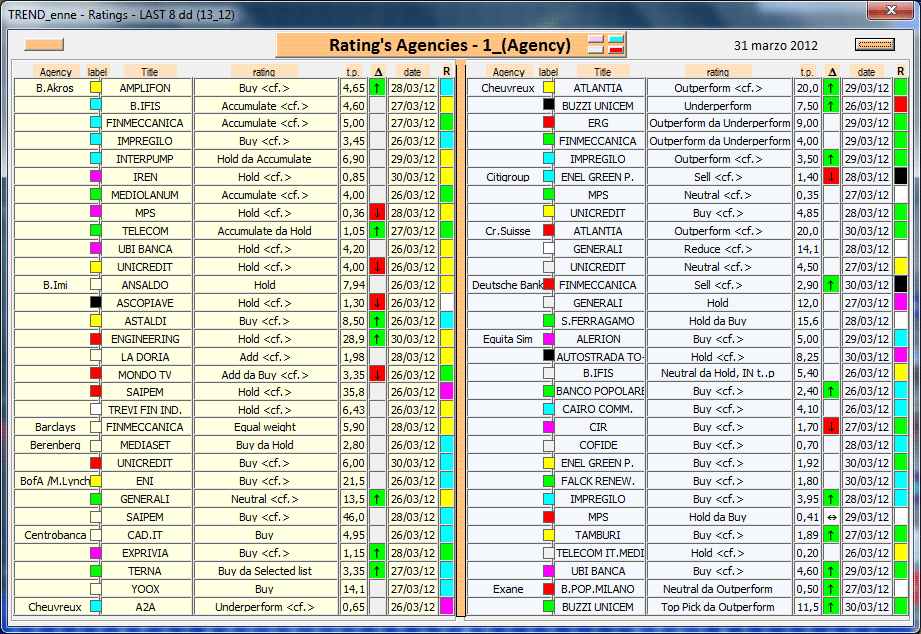The width and height of the screenshot is (921, 634).
Task: Click the green up arrow for EXPRIVIA
Action: (x=377, y=553)
